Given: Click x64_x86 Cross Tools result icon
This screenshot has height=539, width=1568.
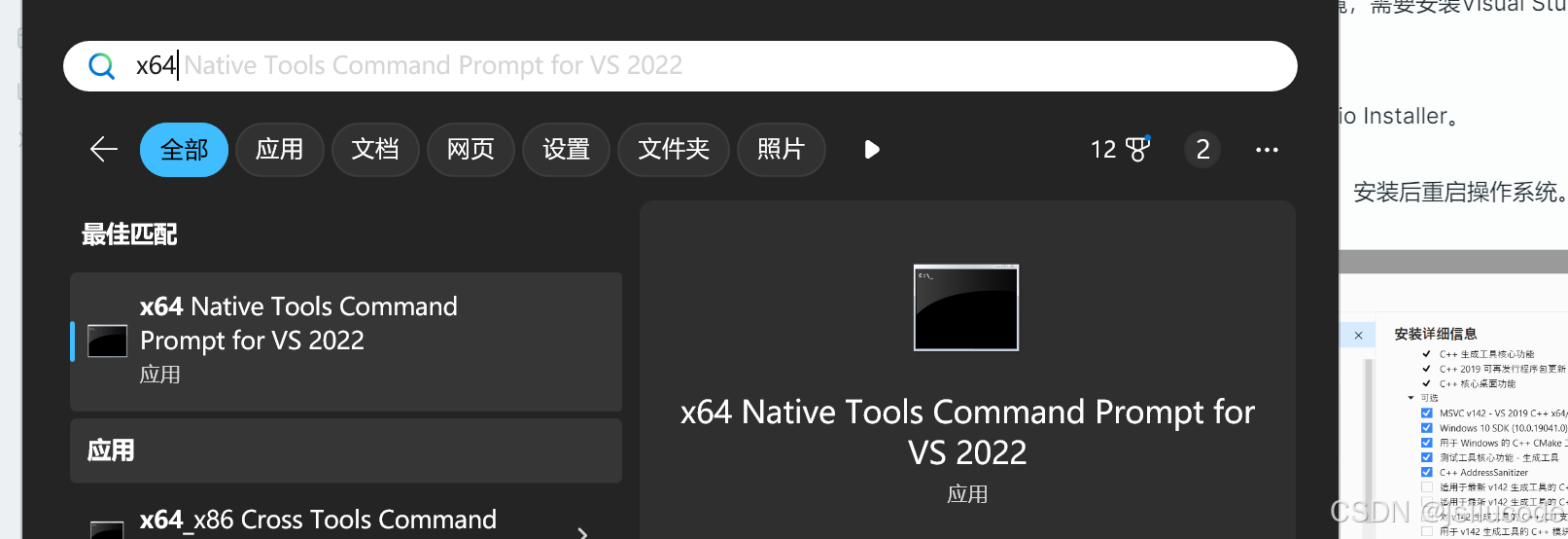Looking at the screenshot, I should pyautogui.click(x=107, y=530).
